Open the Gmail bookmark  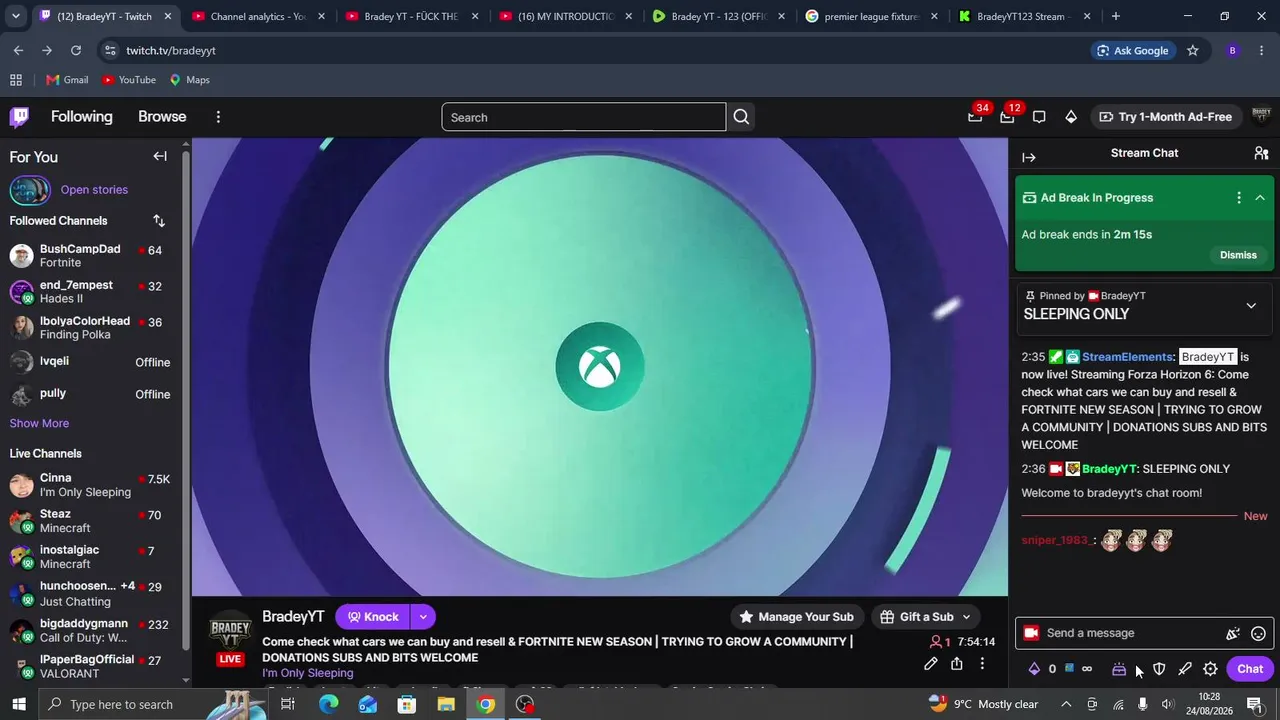(x=67, y=80)
